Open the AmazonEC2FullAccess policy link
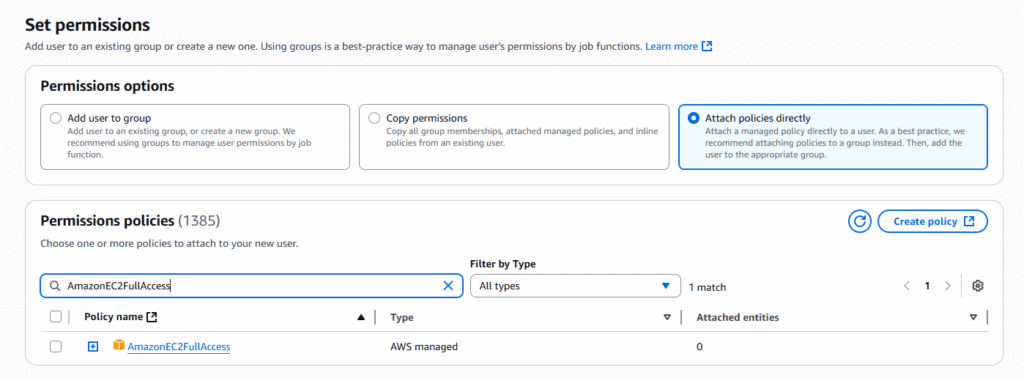Image resolution: width=1024 pixels, height=378 pixels. (179, 347)
